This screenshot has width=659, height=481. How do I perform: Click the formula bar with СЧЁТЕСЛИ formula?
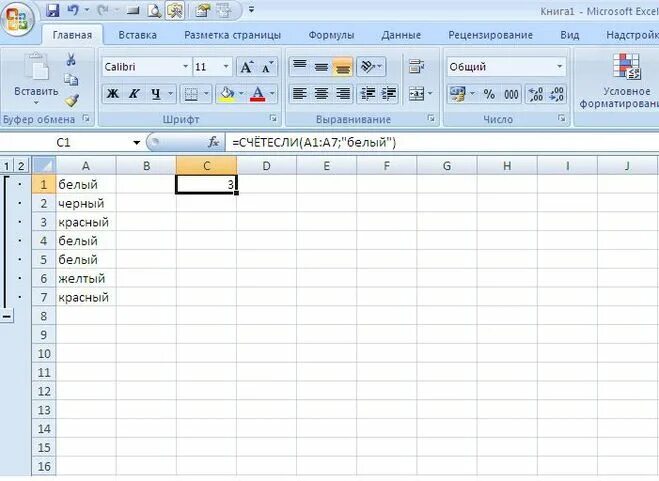pos(441,143)
